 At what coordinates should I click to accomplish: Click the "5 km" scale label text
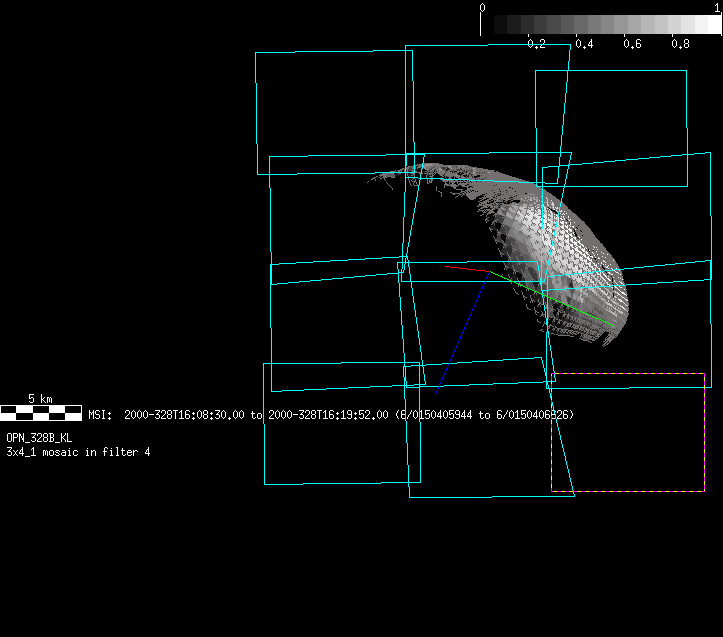[40, 398]
